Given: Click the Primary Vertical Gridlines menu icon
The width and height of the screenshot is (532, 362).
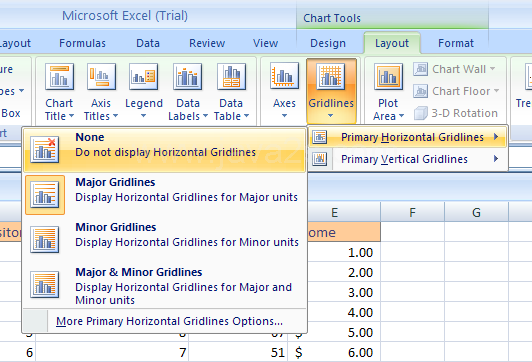Looking at the screenshot, I should 320,159.
